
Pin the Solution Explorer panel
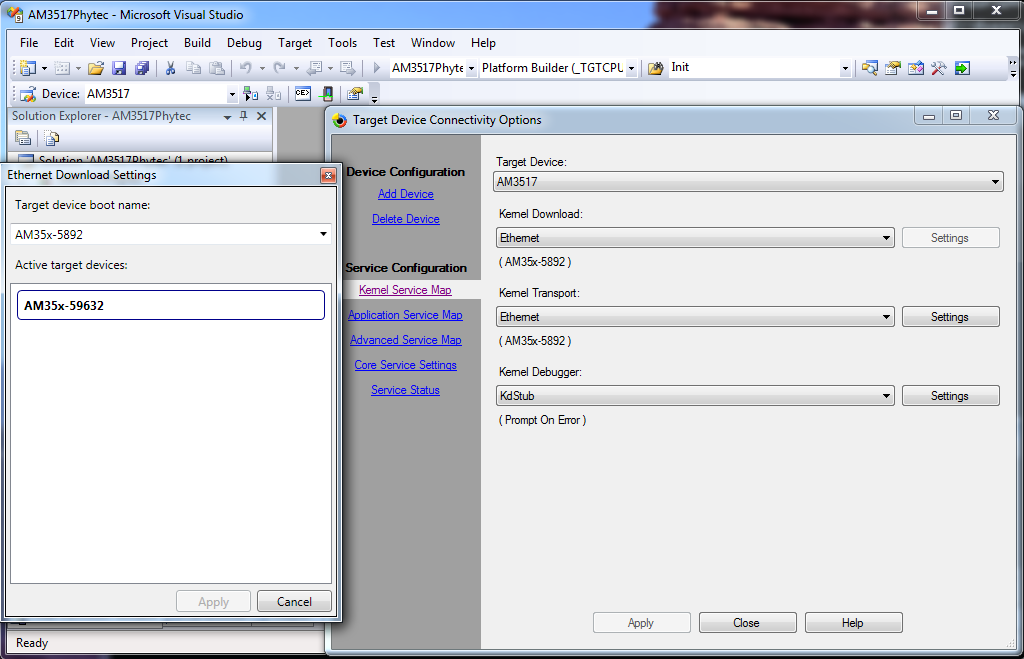point(244,116)
